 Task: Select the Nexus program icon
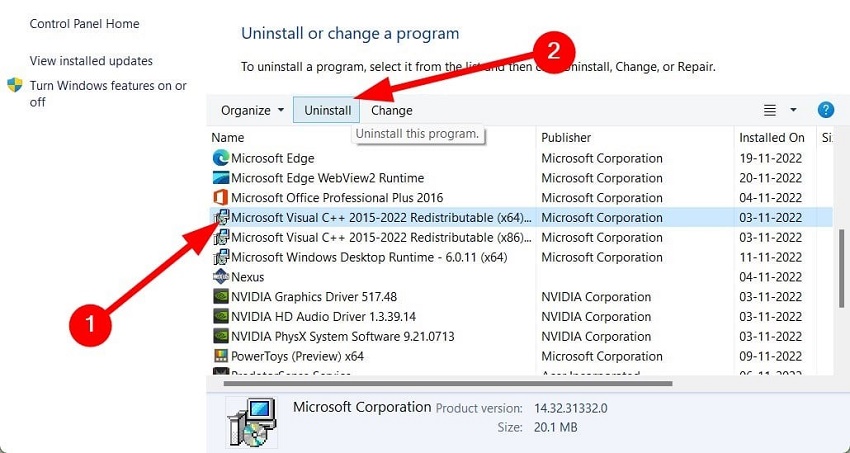(221, 277)
